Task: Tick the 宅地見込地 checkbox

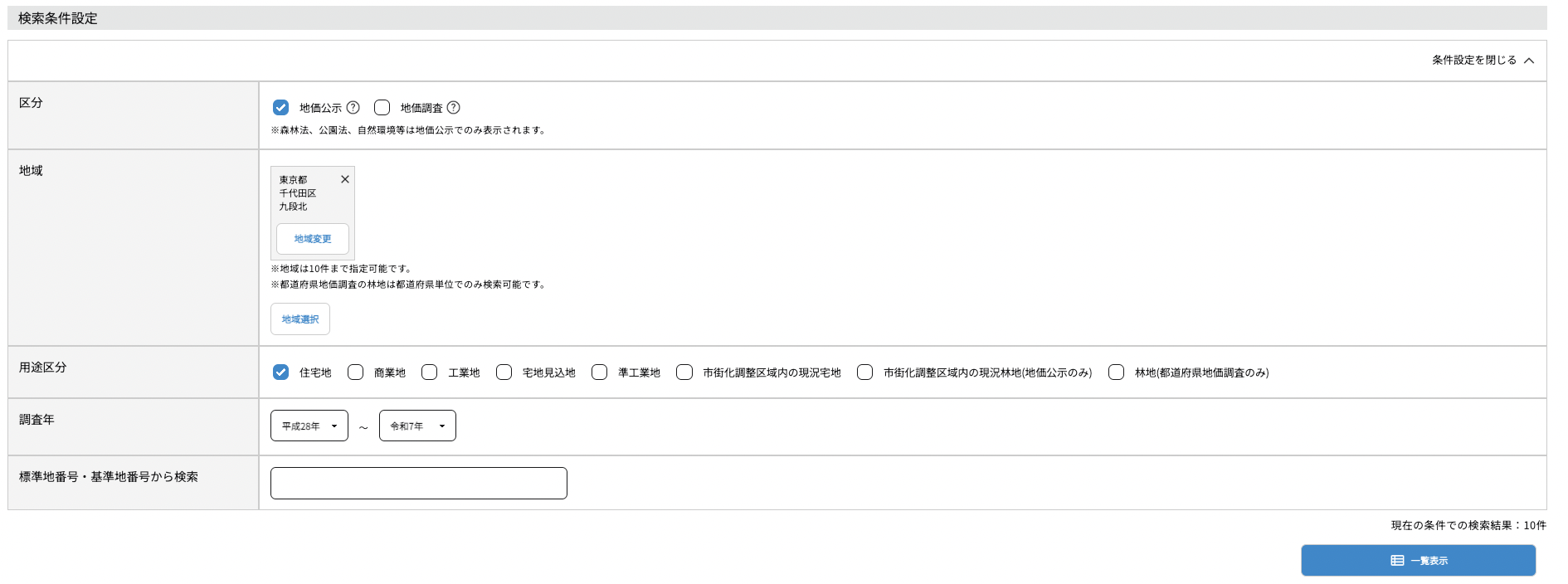Action: click(504, 372)
